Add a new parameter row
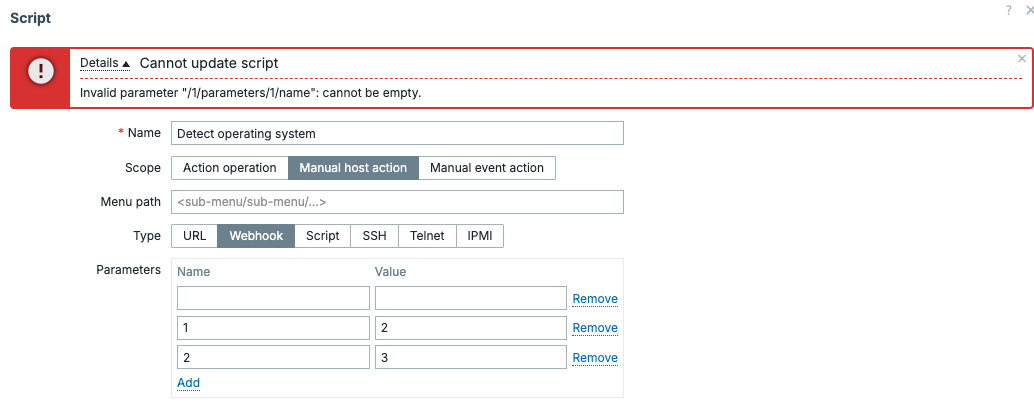Screen dimensions: 1034x405 click(x=188, y=383)
